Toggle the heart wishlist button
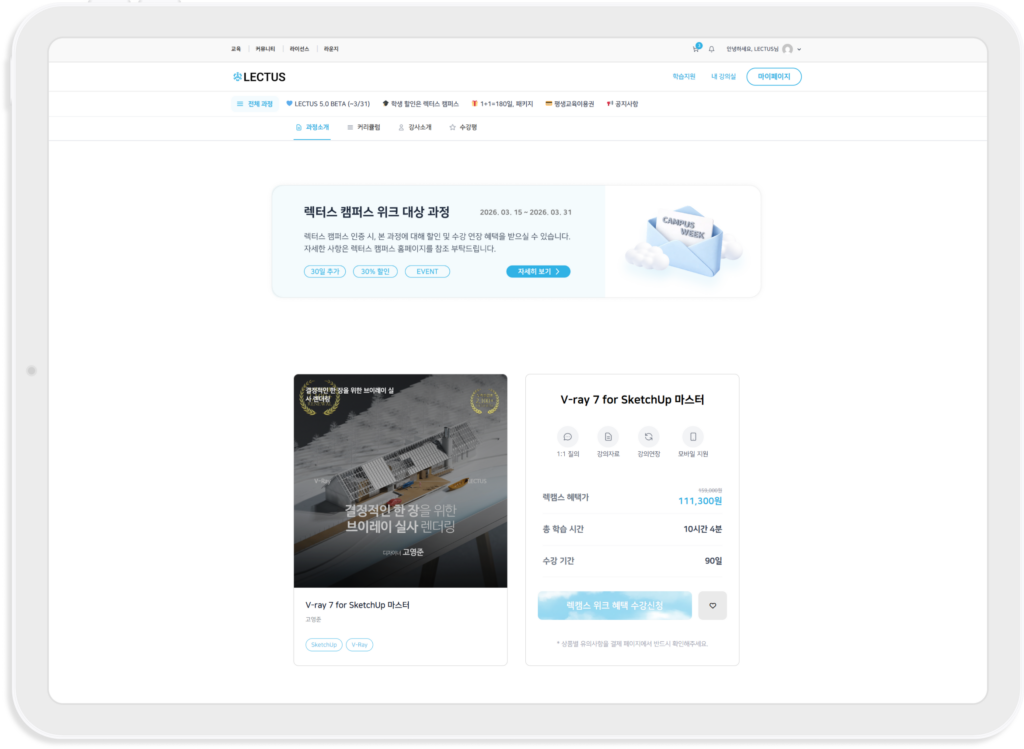Image resolution: width=1024 pixels, height=749 pixels. pos(712,605)
